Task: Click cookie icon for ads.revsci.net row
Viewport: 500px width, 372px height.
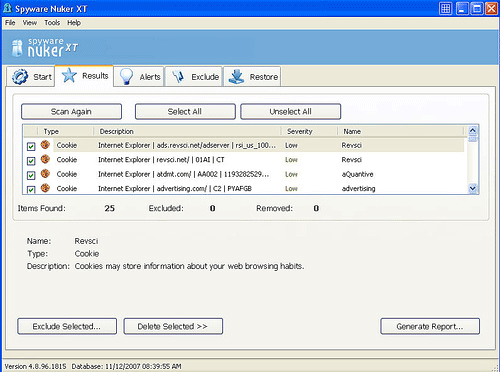Action: click(x=45, y=145)
